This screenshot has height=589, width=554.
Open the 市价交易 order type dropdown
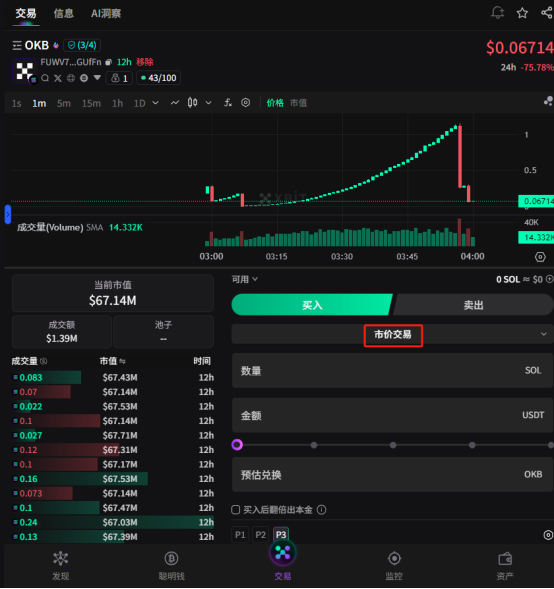tap(392, 334)
